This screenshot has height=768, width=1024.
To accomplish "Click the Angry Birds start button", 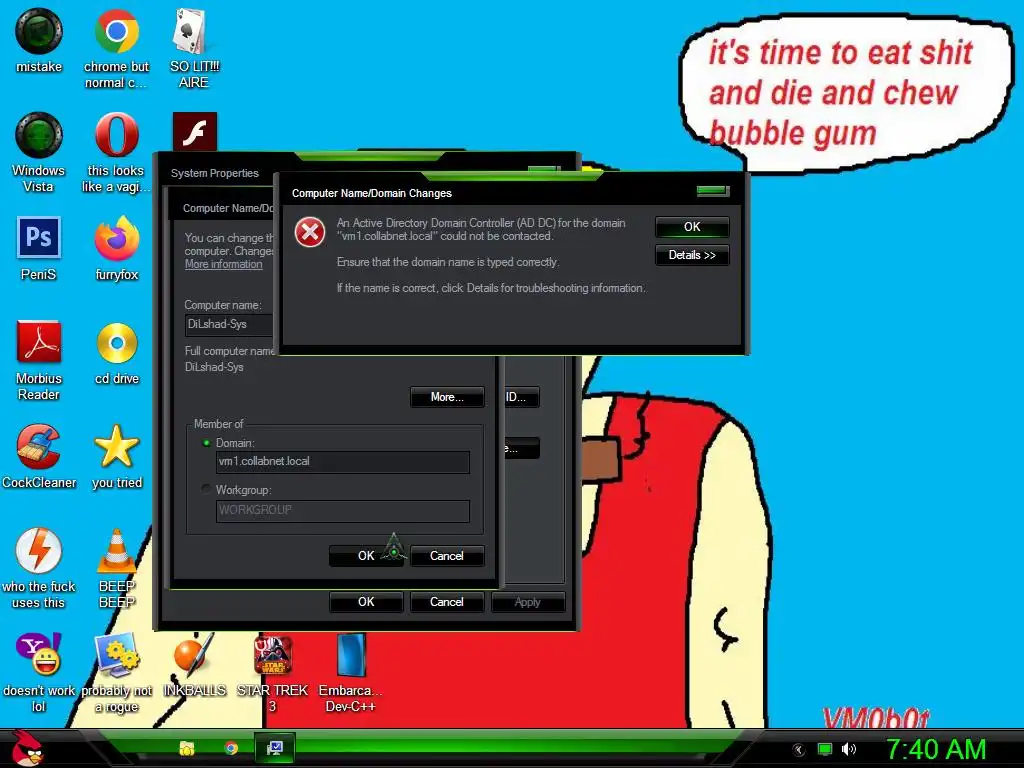I will [x=27, y=748].
